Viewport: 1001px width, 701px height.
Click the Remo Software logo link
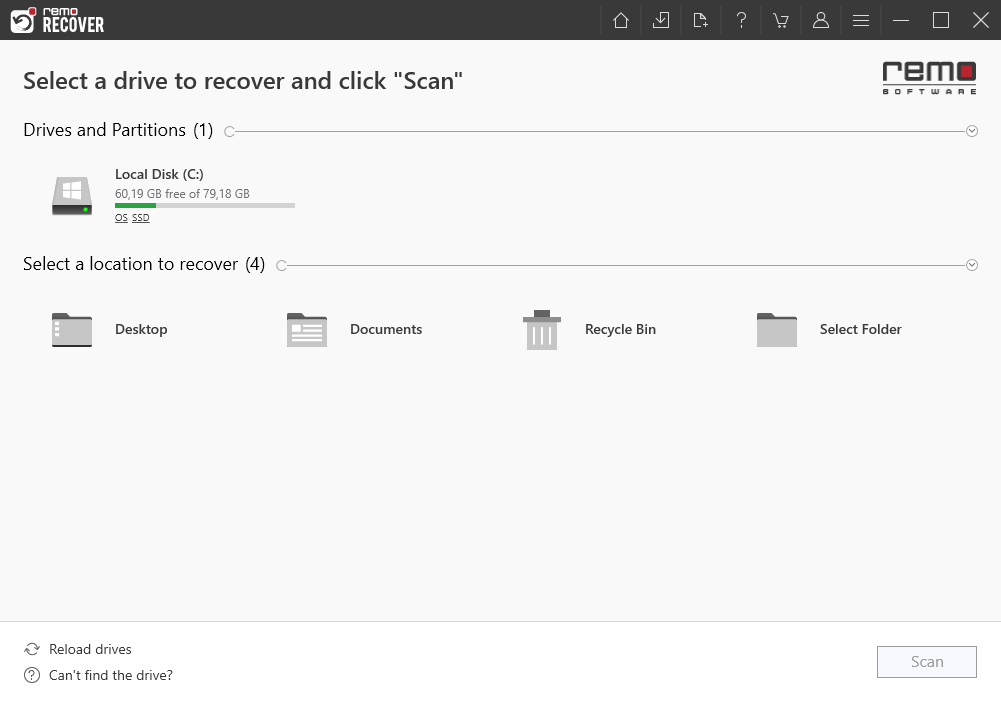[x=928, y=77]
